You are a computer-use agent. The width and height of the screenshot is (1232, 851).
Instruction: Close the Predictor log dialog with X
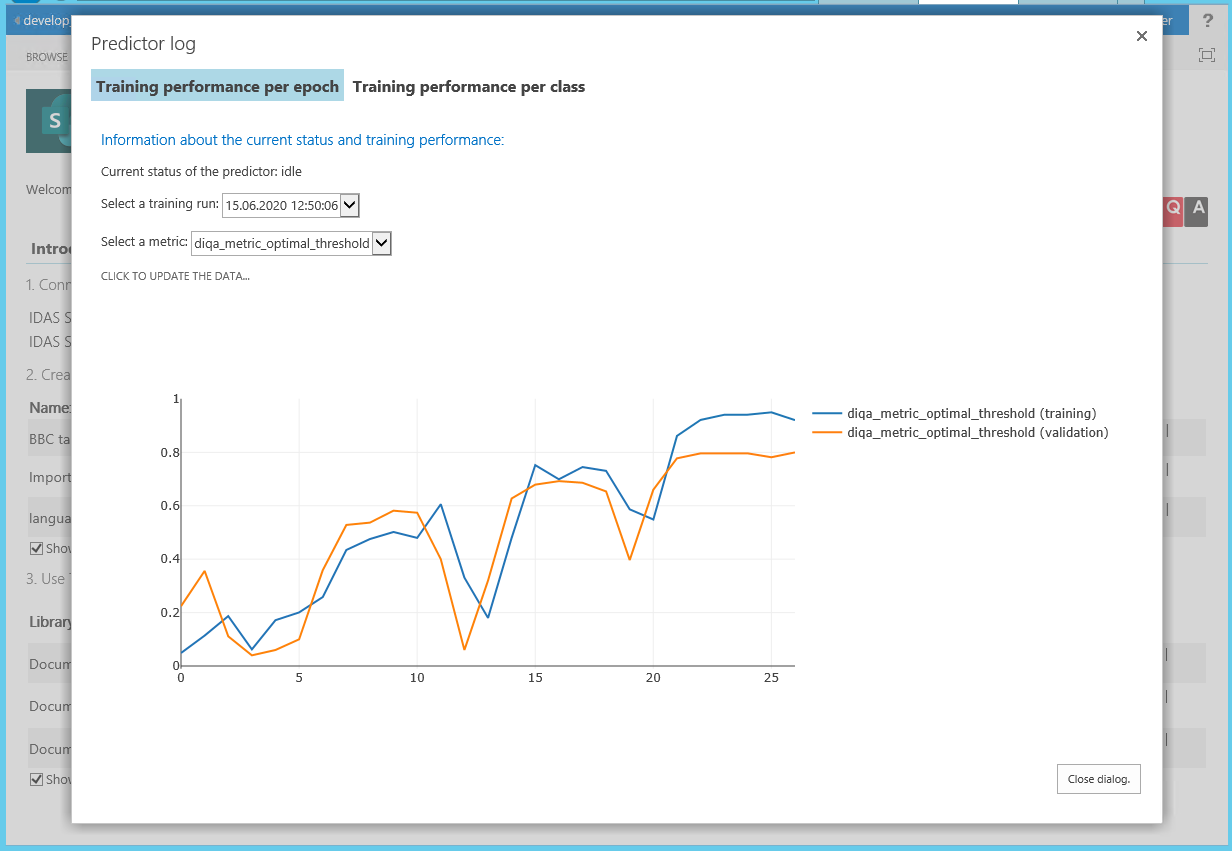(x=1142, y=36)
